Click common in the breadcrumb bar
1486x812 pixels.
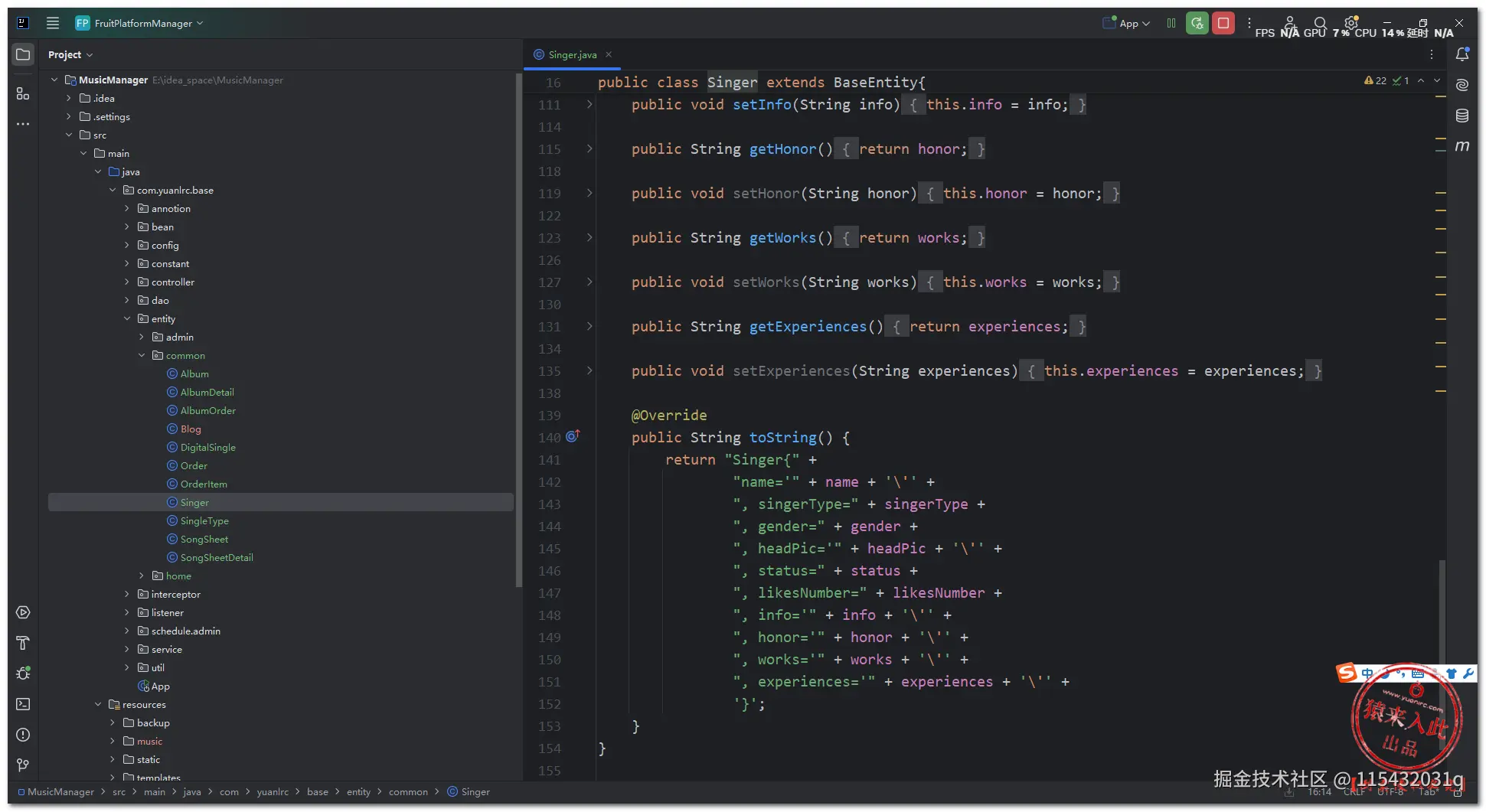pyautogui.click(x=408, y=791)
